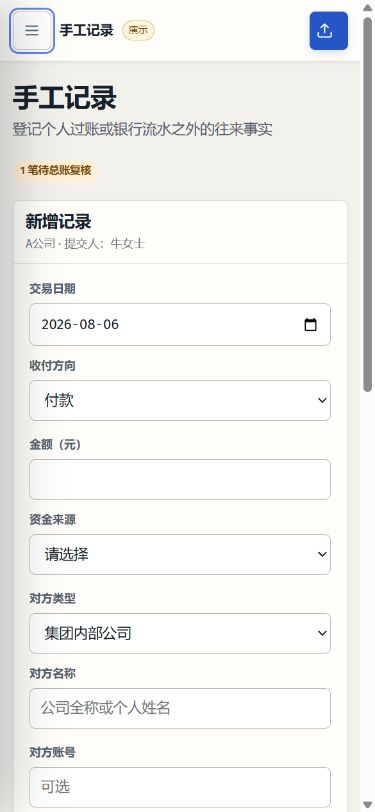Click the scrollbar up arrow
The image size is (375, 812).
pos(368,6)
